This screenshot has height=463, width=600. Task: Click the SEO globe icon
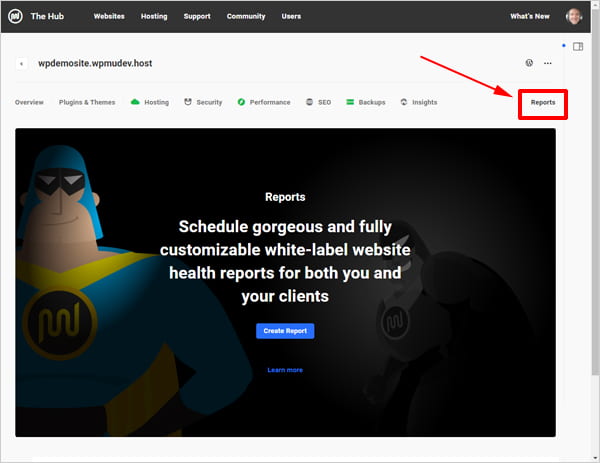click(310, 102)
